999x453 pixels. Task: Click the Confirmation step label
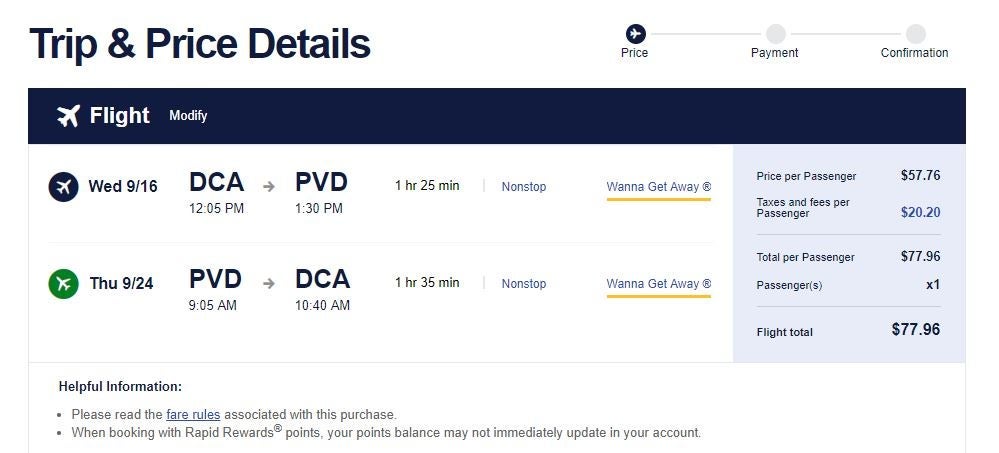tap(914, 53)
